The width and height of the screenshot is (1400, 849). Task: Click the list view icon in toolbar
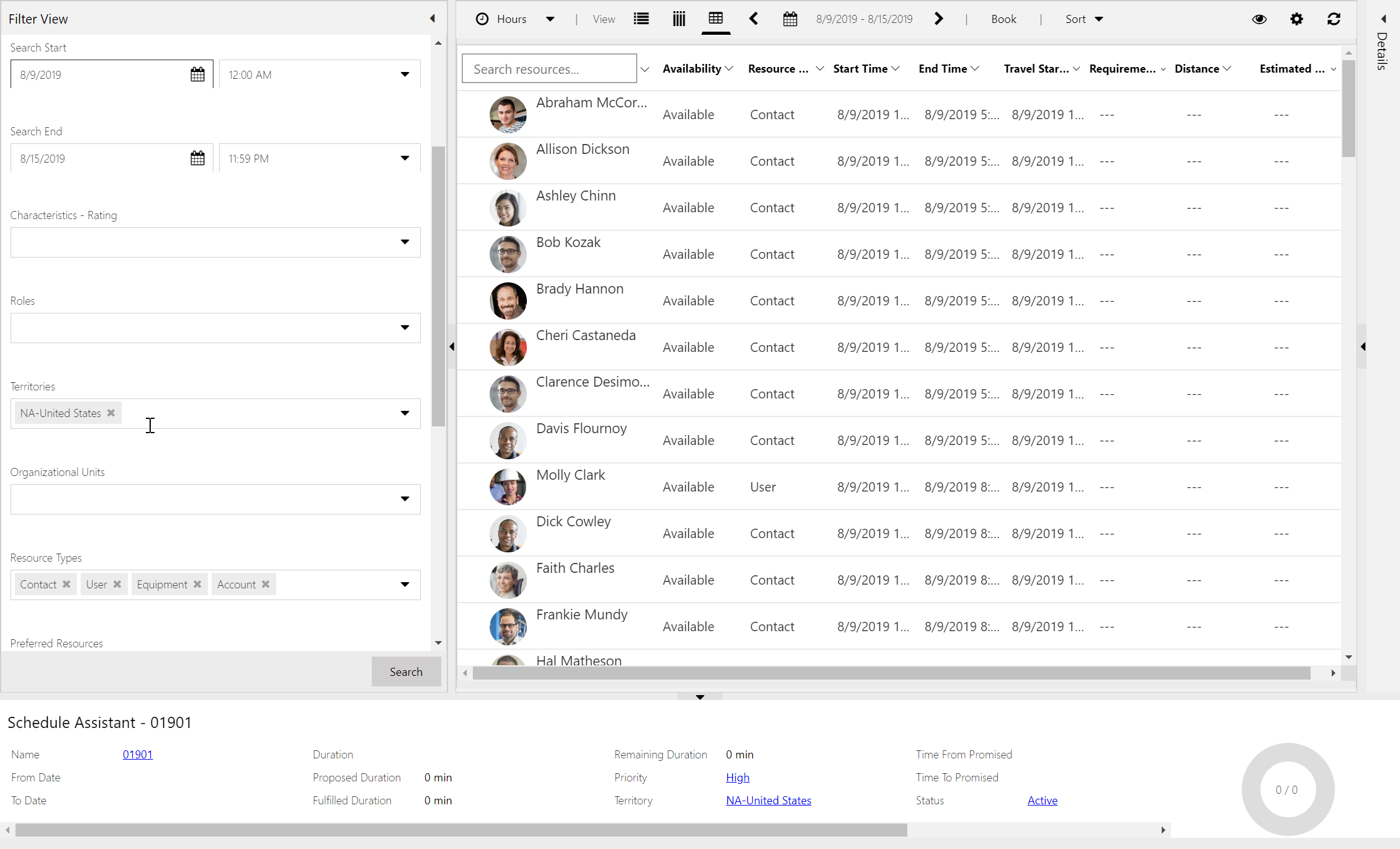tap(640, 18)
